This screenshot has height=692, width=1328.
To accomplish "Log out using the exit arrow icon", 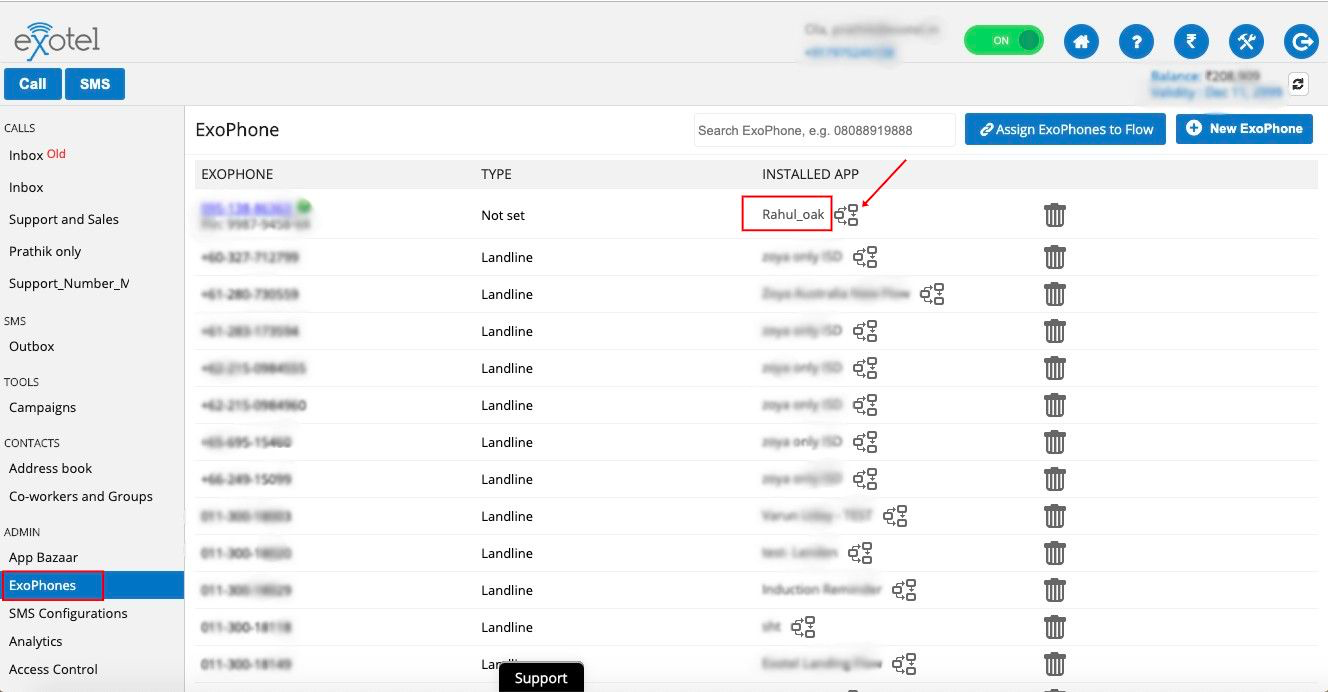I will (1301, 42).
